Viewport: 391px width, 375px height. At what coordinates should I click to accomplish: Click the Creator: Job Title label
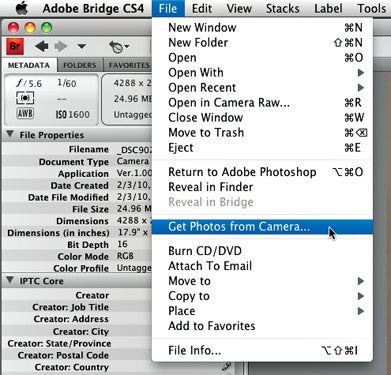pos(71,307)
